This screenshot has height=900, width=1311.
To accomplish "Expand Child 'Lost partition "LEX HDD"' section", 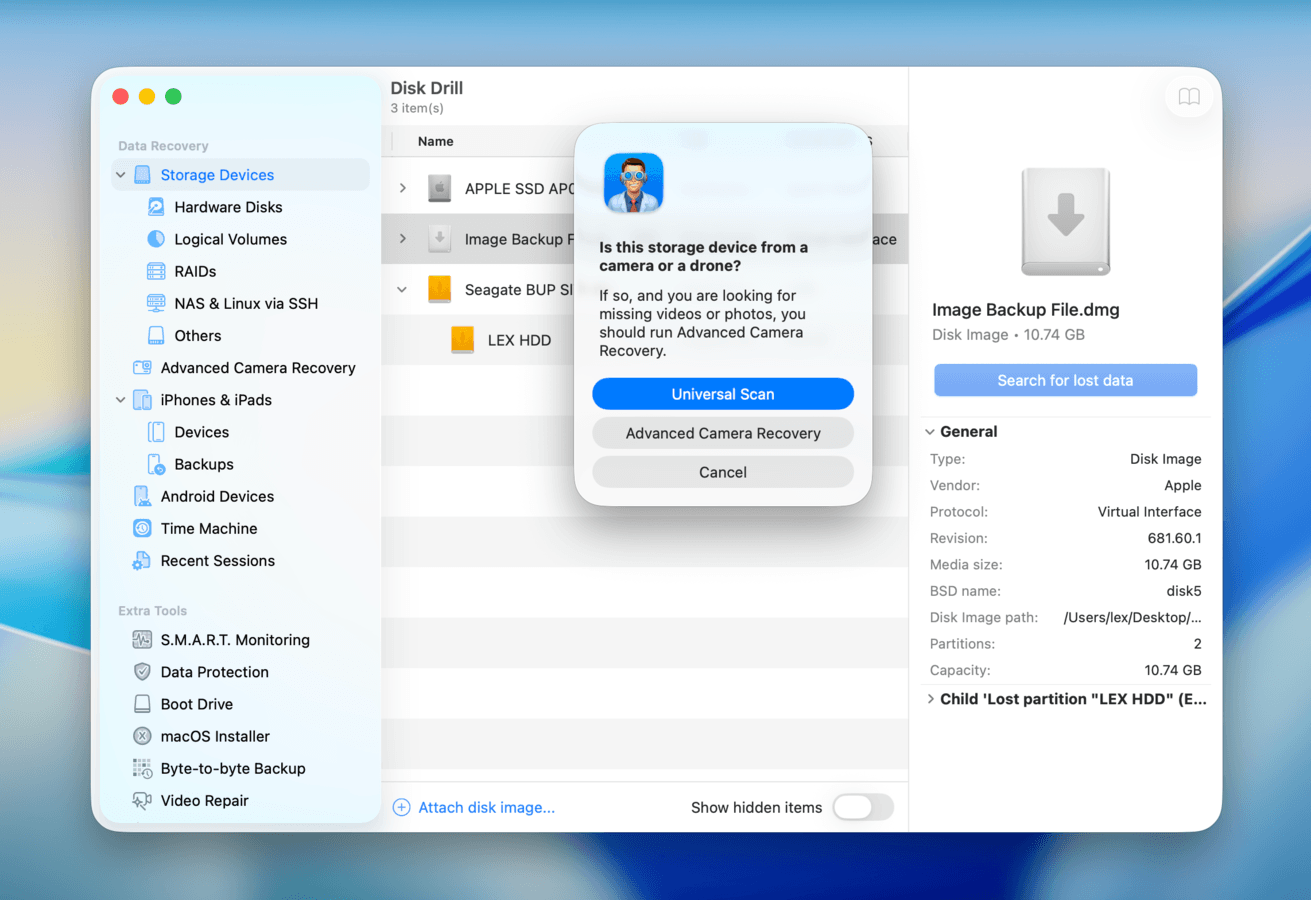I will point(931,699).
